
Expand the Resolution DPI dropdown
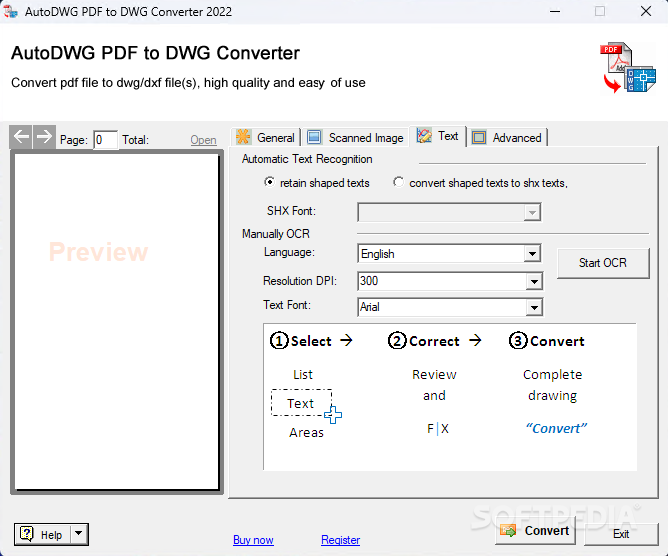click(534, 281)
